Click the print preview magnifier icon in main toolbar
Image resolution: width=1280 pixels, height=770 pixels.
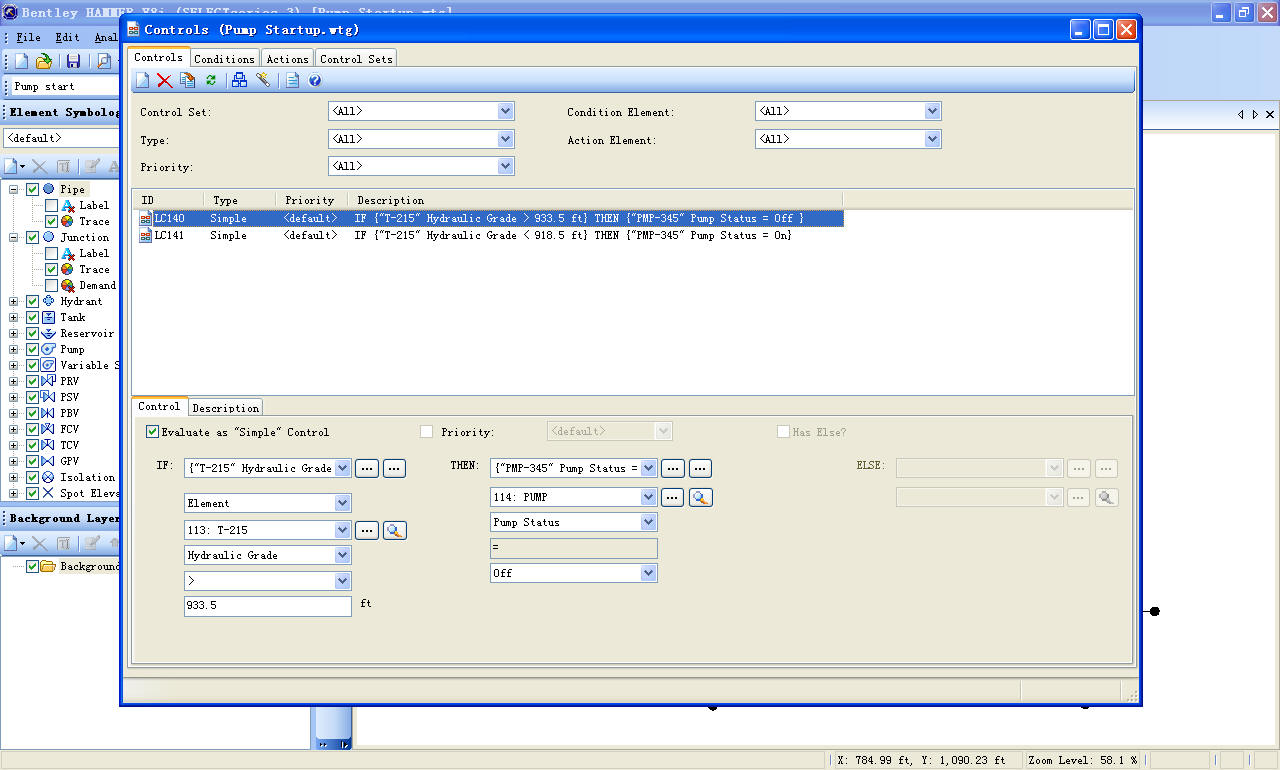tap(104, 61)
